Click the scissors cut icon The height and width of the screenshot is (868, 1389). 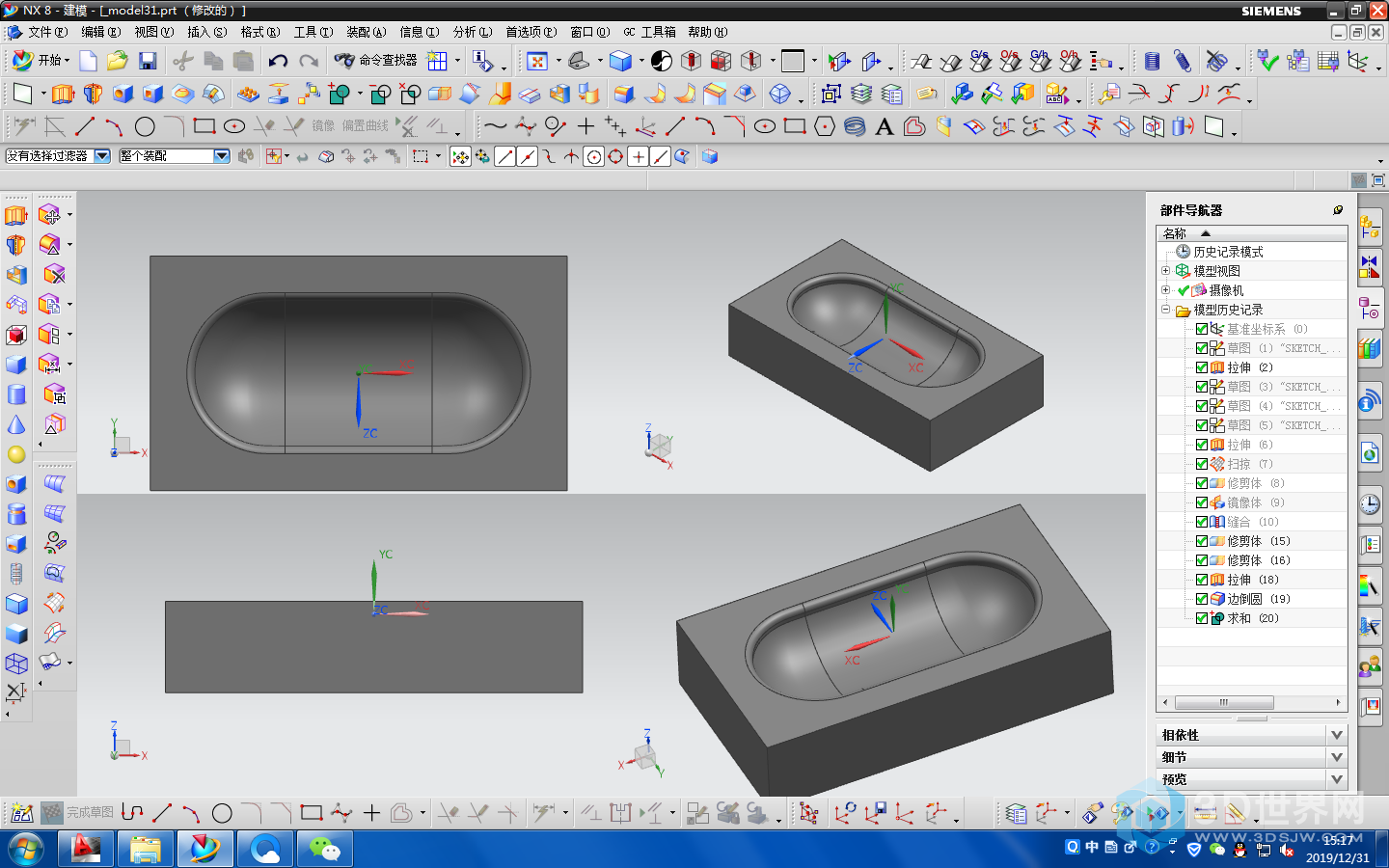[x=183, y=61]
